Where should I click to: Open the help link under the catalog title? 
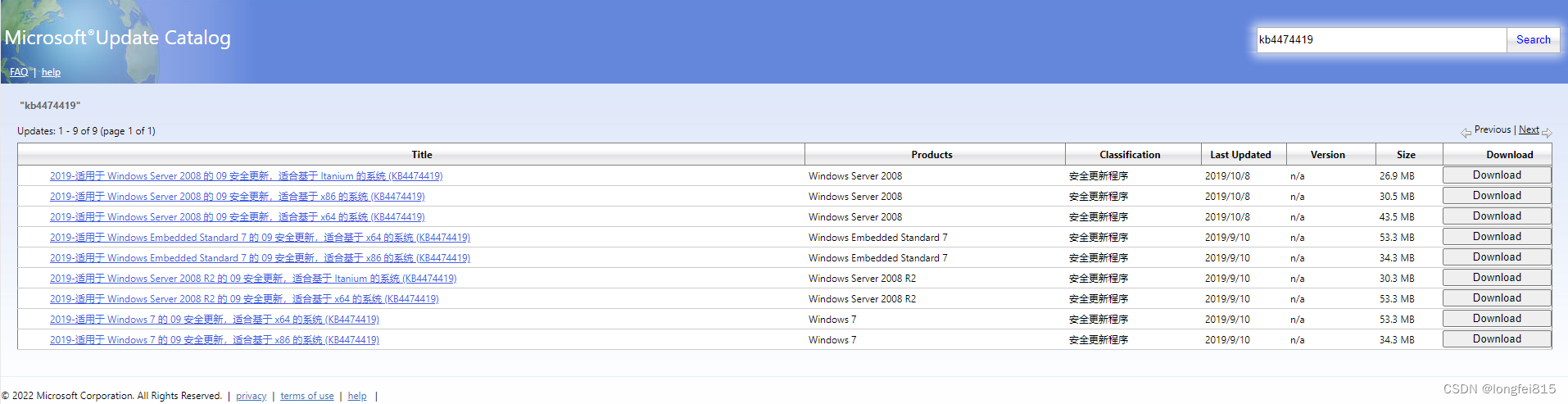coord(51,72)
